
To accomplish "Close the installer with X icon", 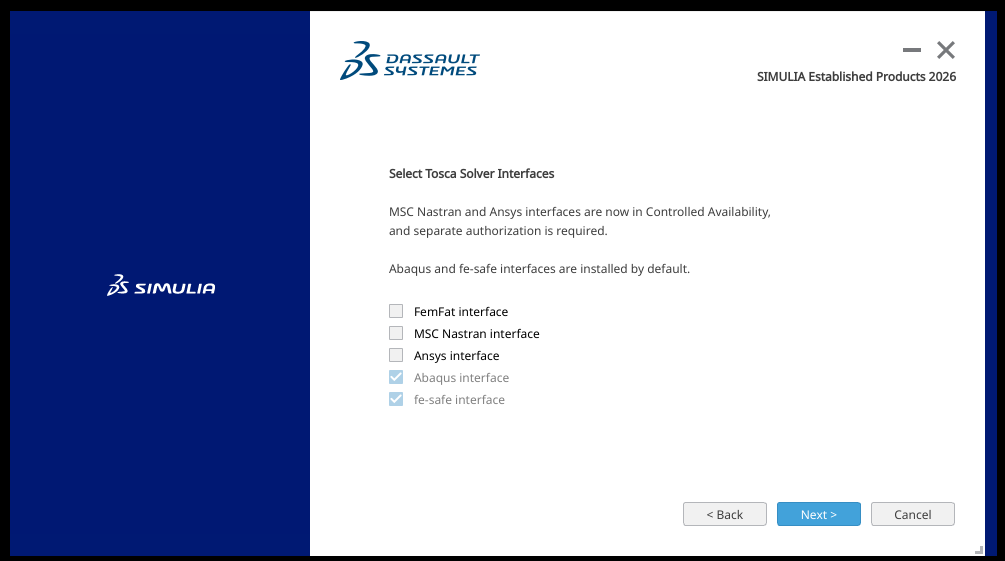I will click(945, 50).
